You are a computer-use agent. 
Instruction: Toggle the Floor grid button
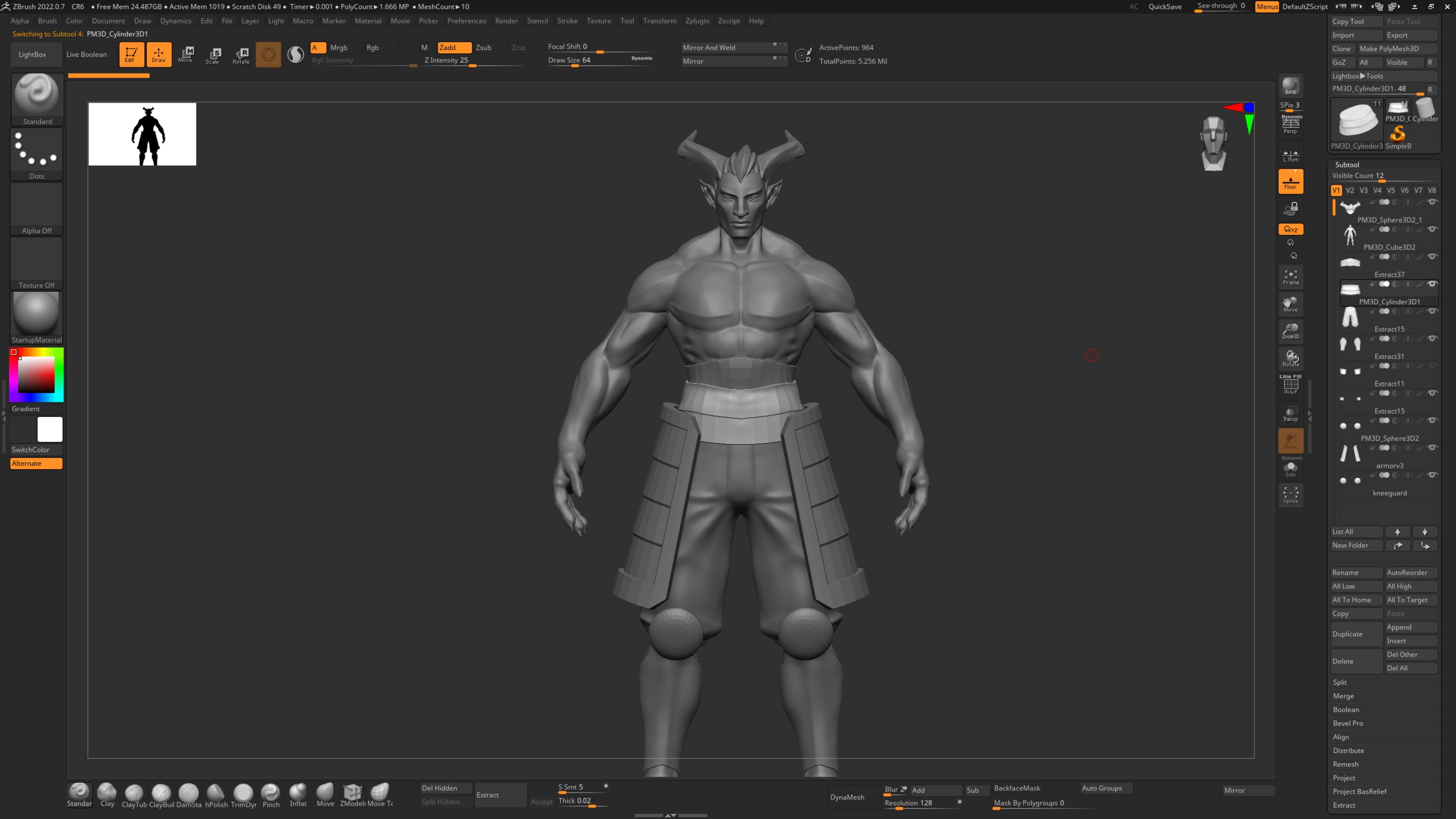[1290, 182]
